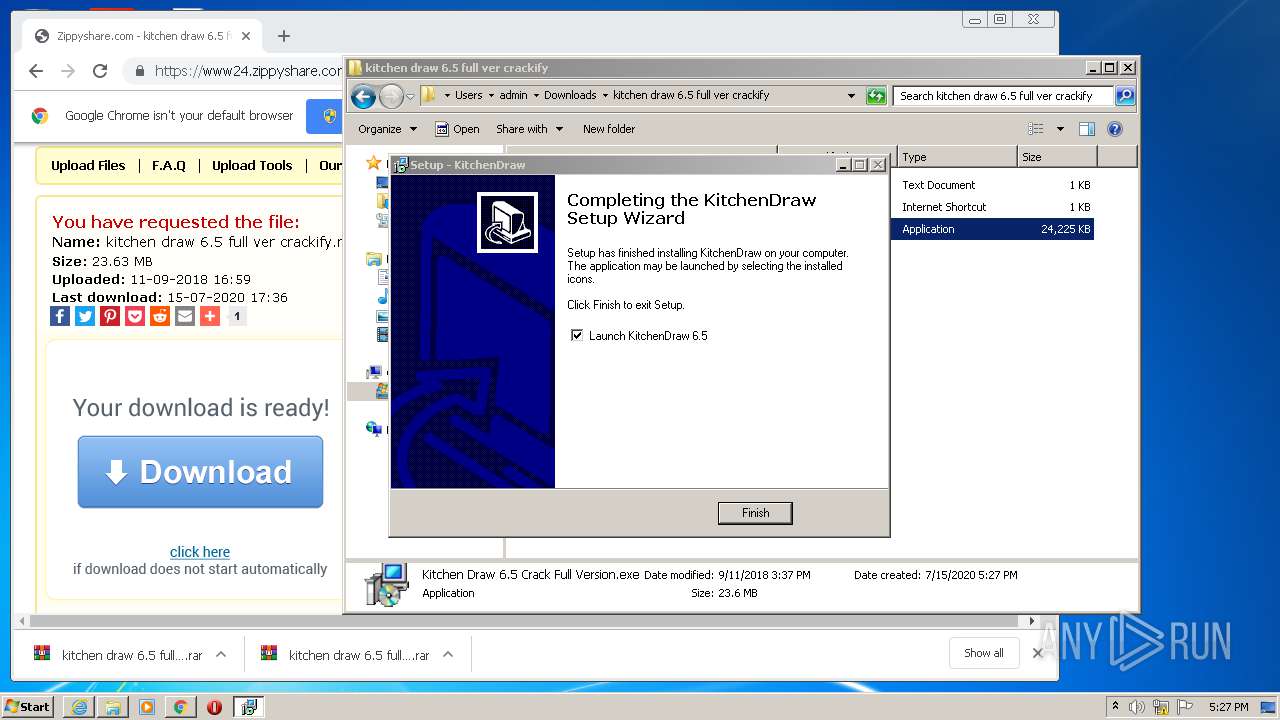Sort files by Type column
The width and height of the screenshot is (1280, 720).
(x=956, y=157)
